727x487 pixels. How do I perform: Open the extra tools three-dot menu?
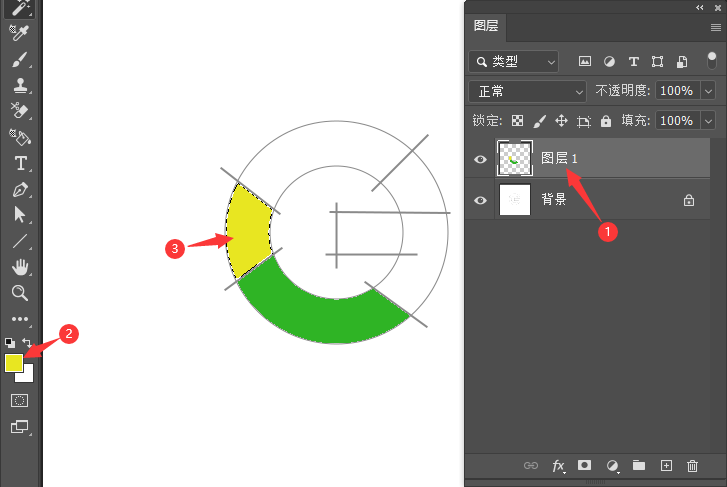point(19,319)
